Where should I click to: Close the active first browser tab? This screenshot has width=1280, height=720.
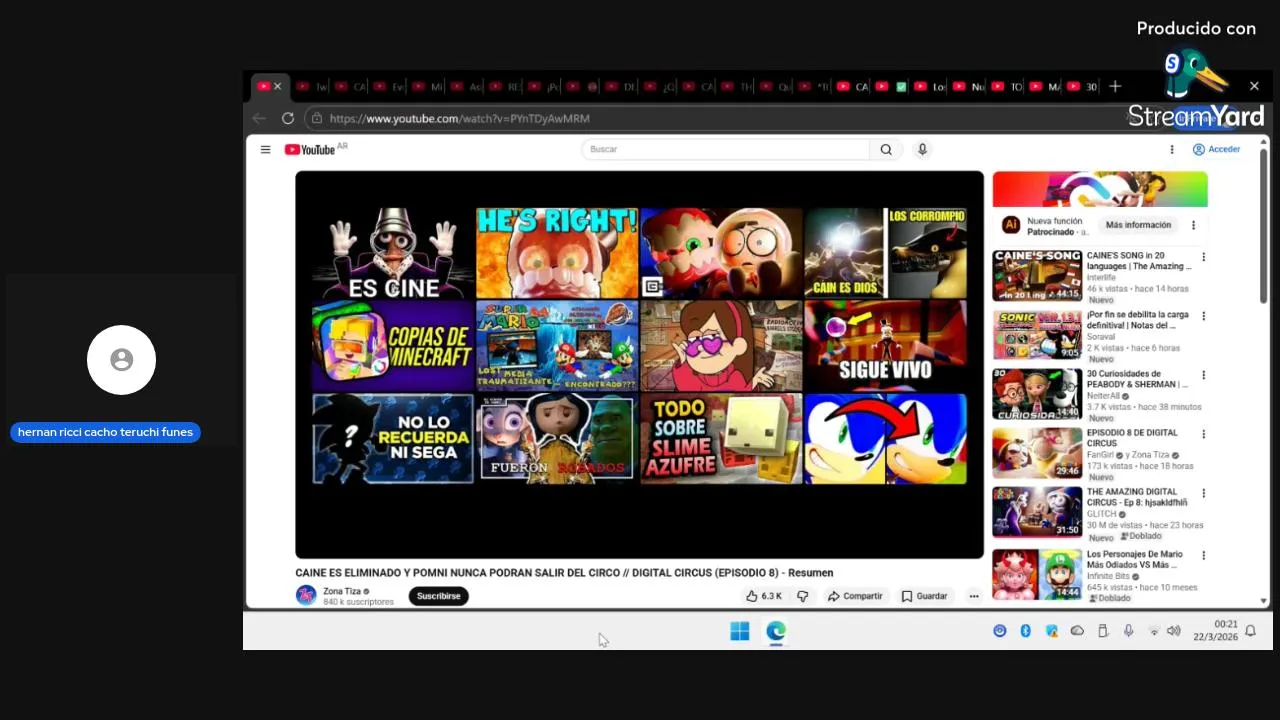tap(277, 86)
